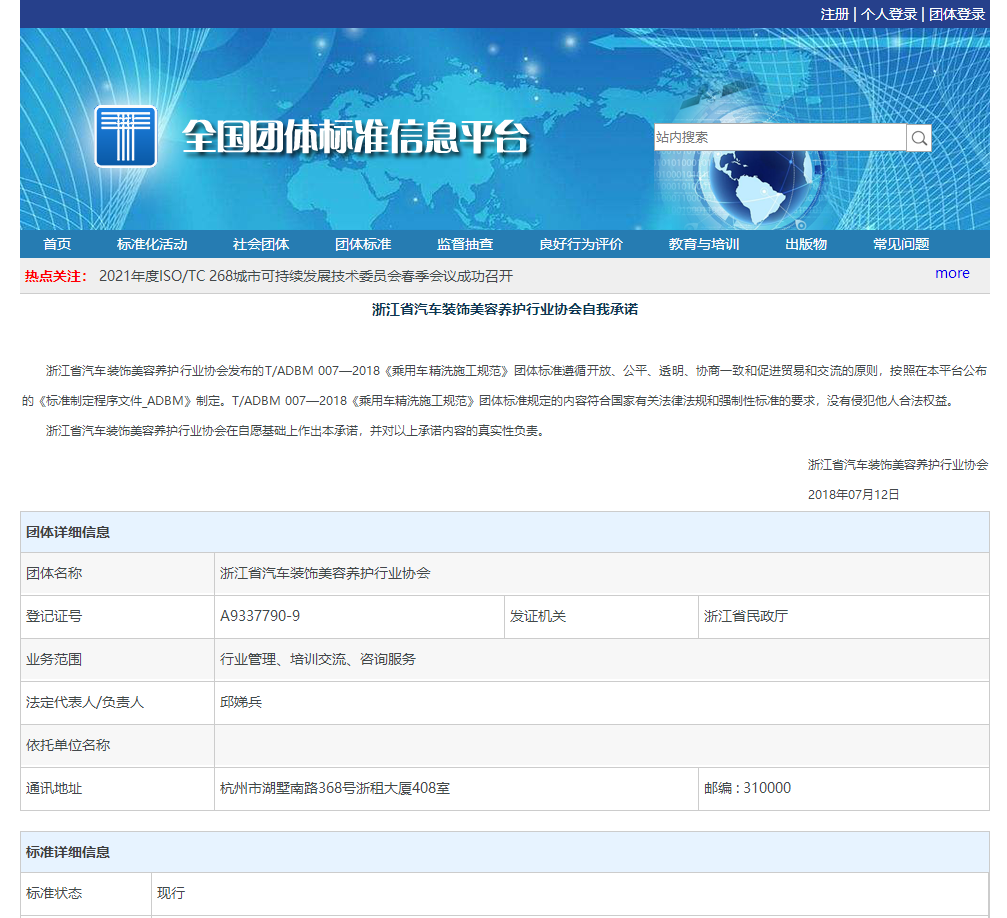Screen dimensions: 1007x918
Task: Click the 标准状态 现行 status cell
Action: (x=170, y=893)
